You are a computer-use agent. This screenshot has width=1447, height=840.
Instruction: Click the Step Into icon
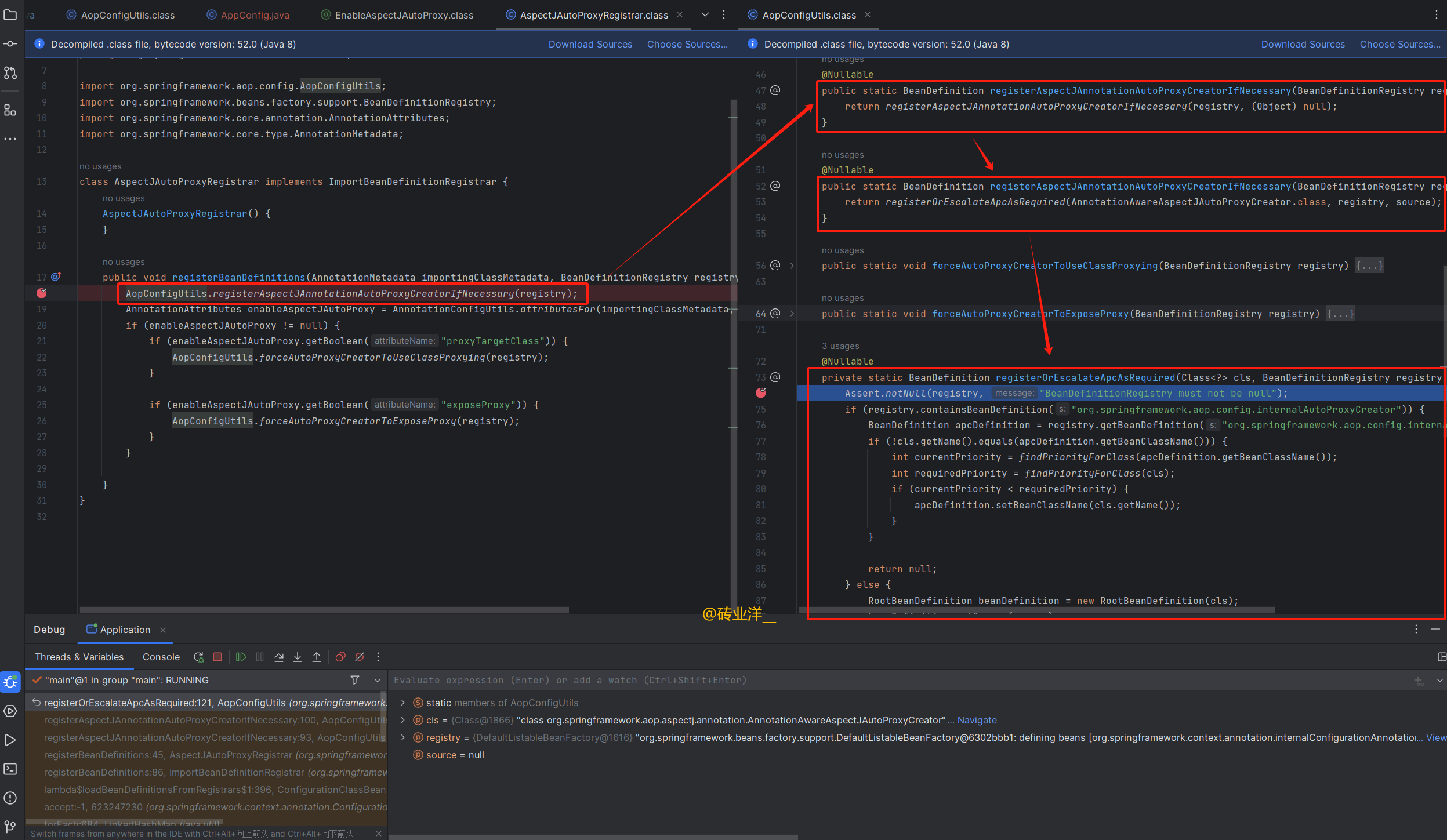coord(298,657)
